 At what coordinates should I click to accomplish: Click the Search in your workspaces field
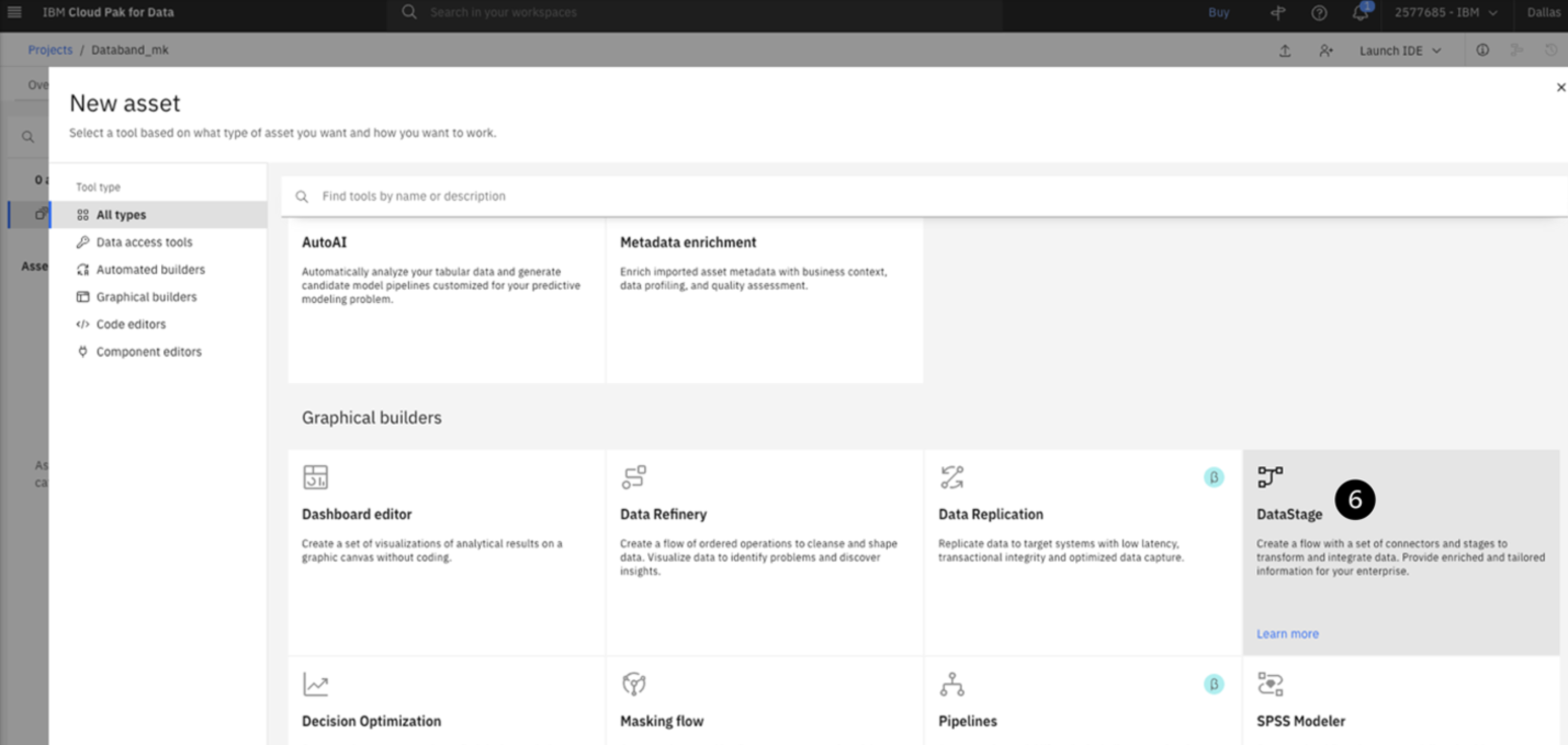tap(694, 13)
